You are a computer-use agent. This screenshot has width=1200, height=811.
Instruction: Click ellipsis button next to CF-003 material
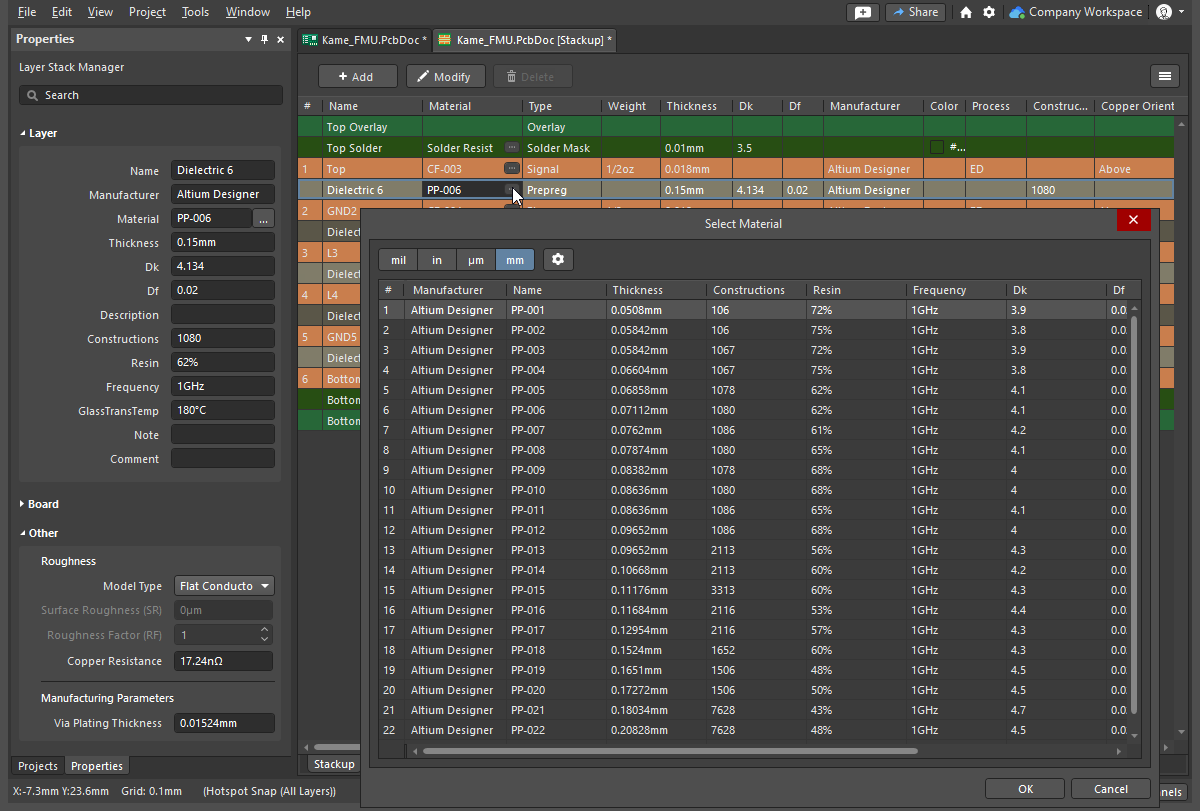coord(512,169)
